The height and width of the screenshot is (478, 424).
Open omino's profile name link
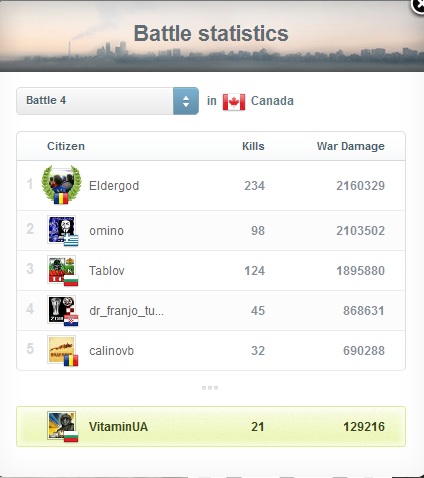coord(106,230)
